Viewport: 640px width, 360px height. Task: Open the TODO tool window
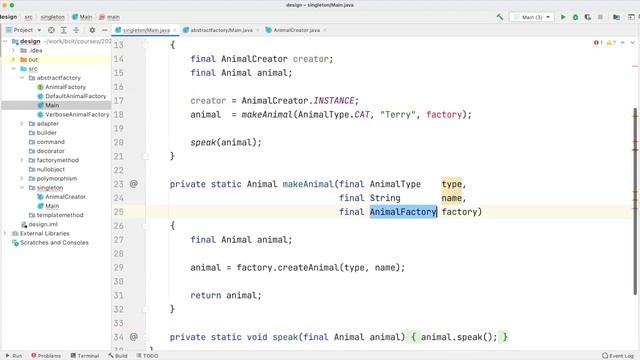pyautogui.click(x=147, y=356)
